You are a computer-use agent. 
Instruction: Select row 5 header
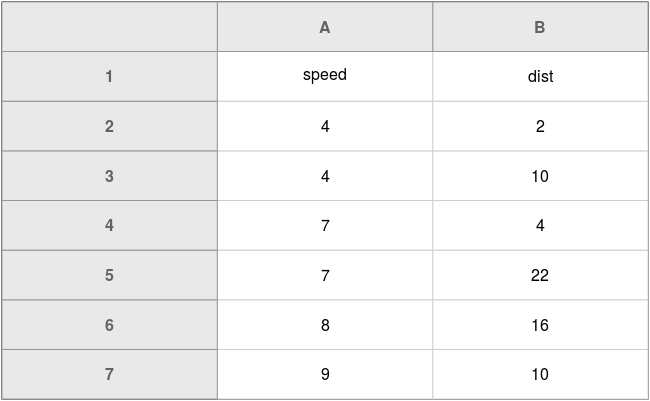pos(109,276)
